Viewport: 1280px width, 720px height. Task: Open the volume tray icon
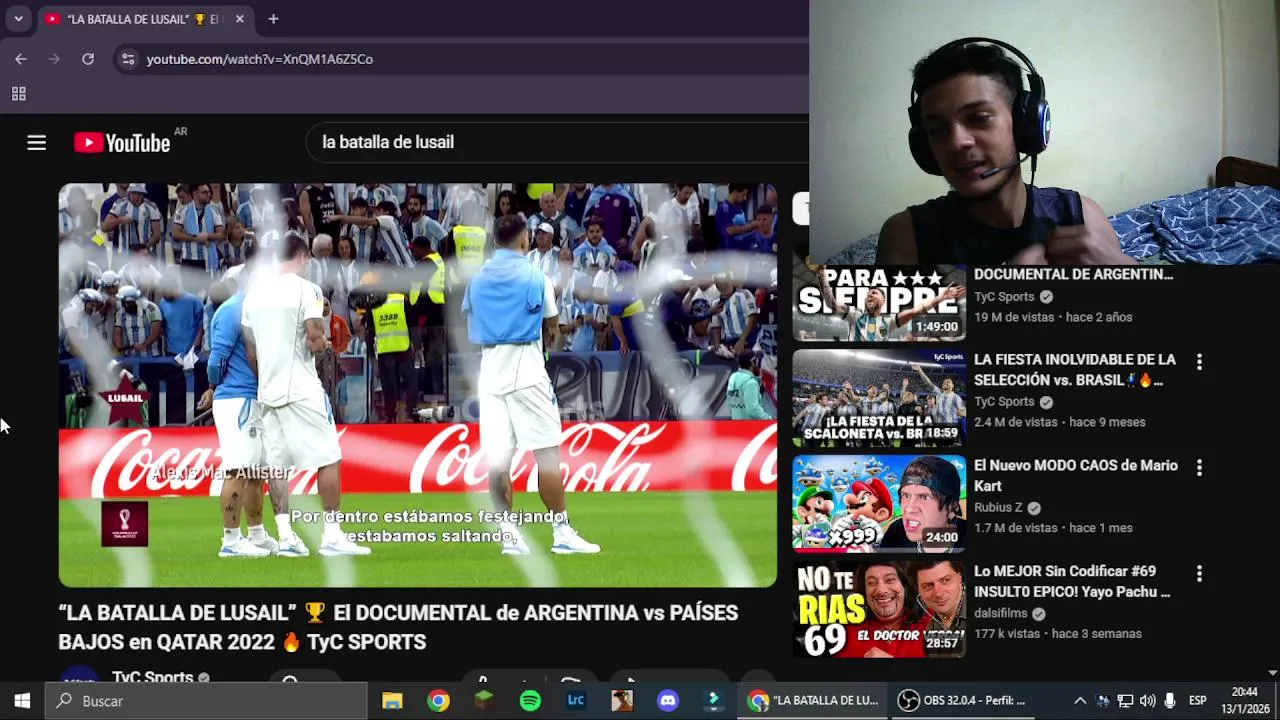coord(1147,701)
